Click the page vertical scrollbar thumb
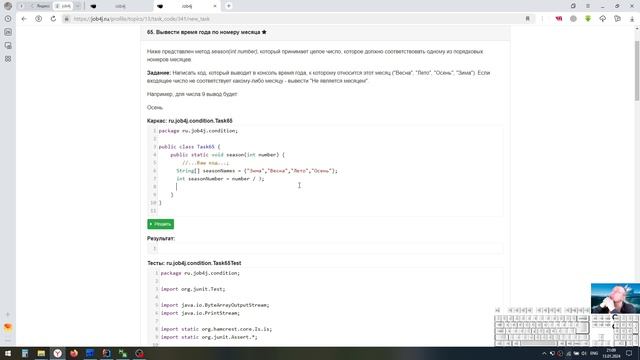The width and height of the screenshot is (640, 360). (x=637, y=70)
